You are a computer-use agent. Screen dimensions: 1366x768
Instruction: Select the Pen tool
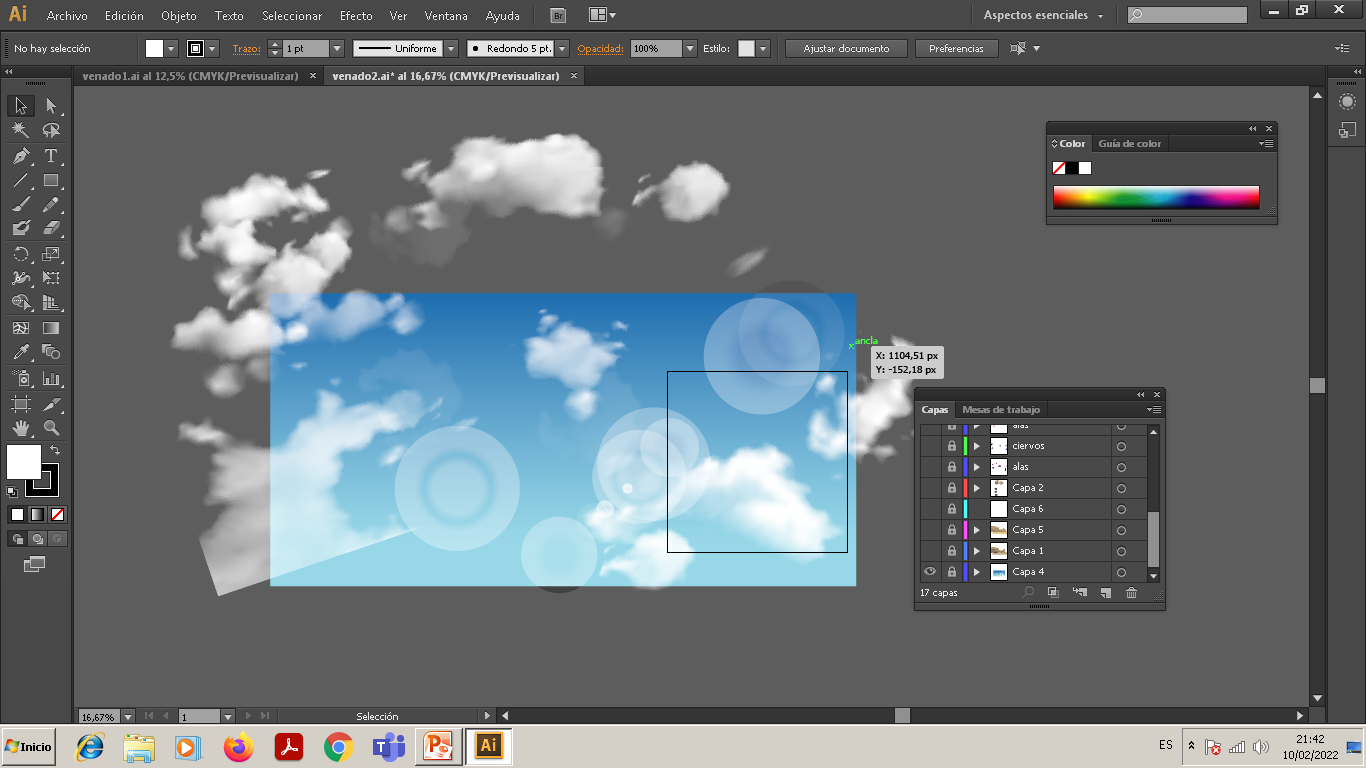tap(21, 156)
